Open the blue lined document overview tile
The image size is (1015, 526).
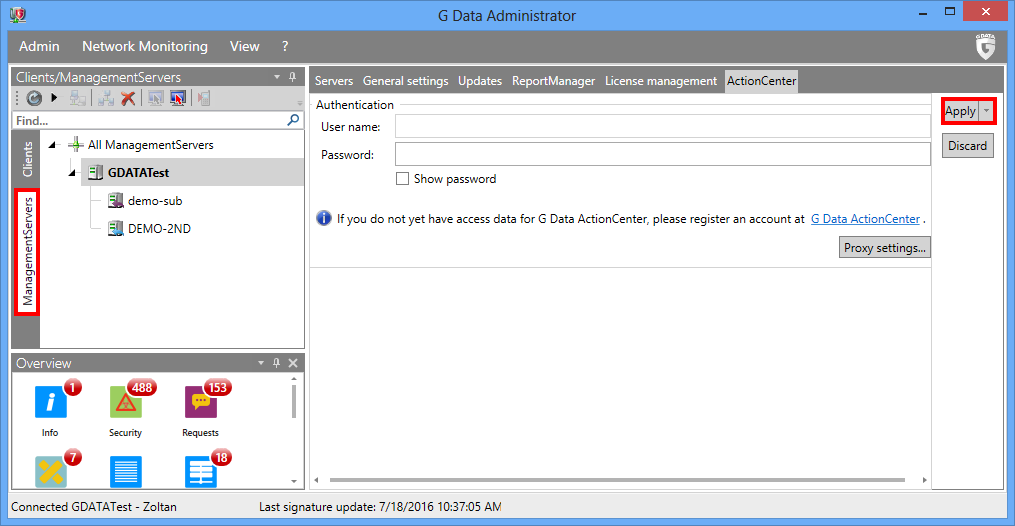coord(126,472)
